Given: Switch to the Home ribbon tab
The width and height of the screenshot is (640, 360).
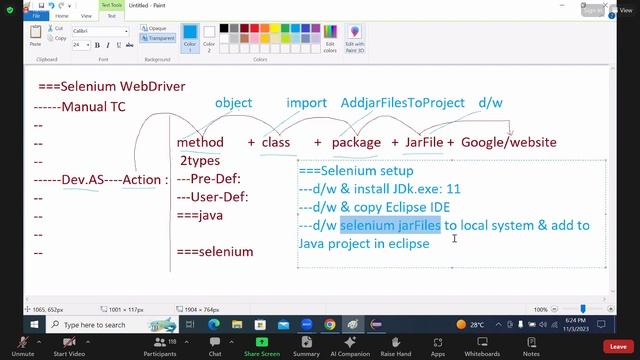Looking at the screenshot, I should tap(62, 16).
